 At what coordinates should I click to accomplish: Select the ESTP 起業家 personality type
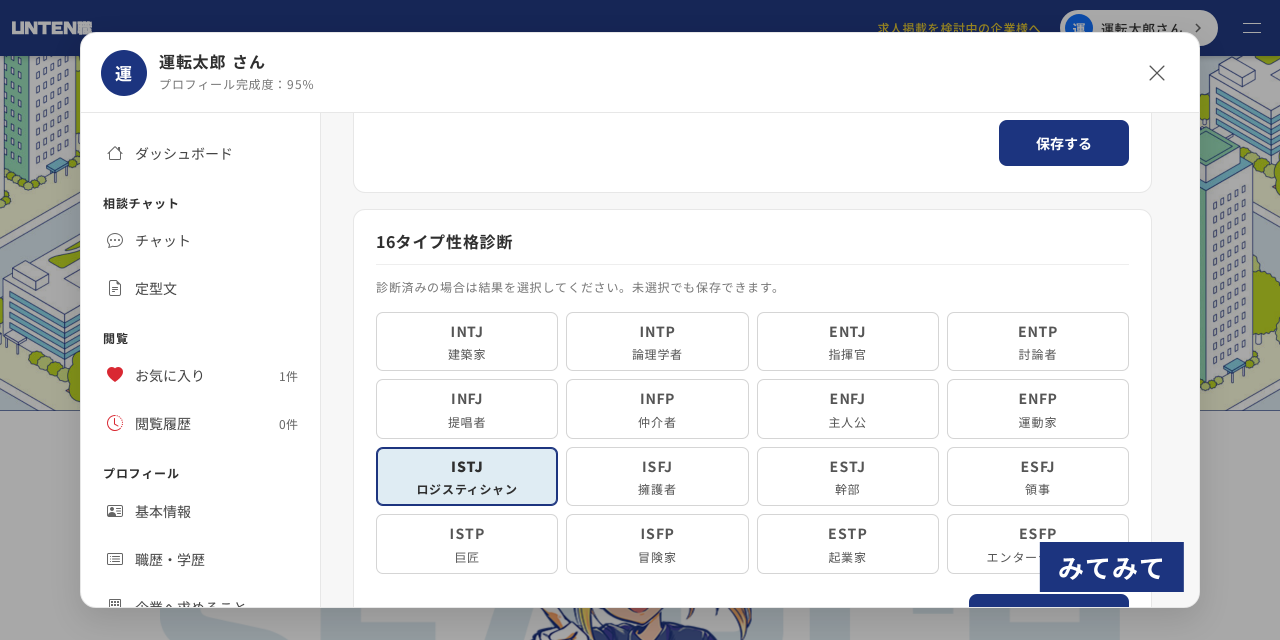click(848, 544)
